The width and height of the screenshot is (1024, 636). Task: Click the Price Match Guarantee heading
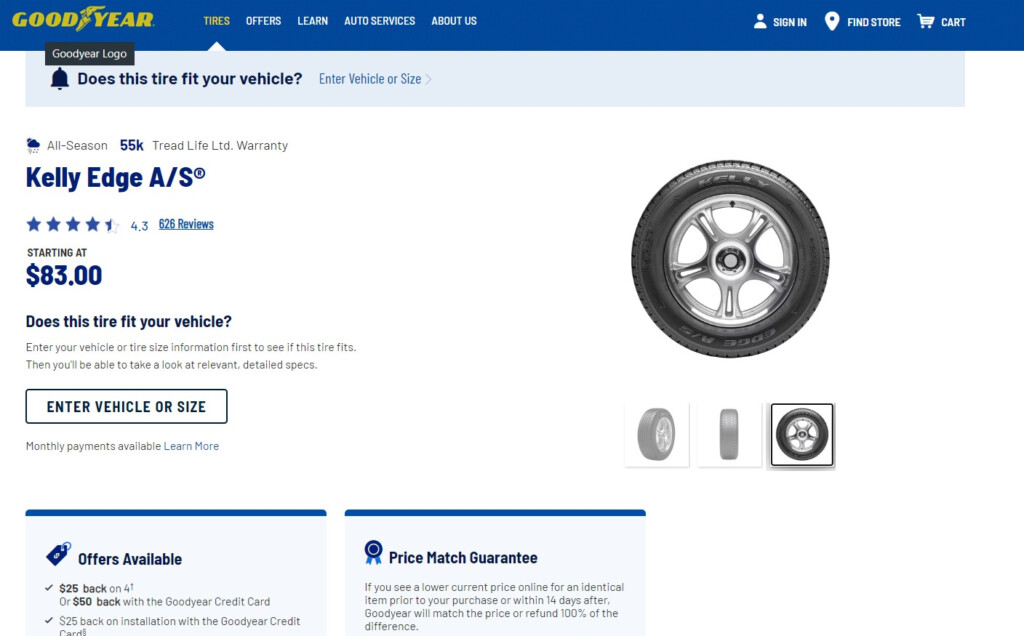[x=463, y=558]
